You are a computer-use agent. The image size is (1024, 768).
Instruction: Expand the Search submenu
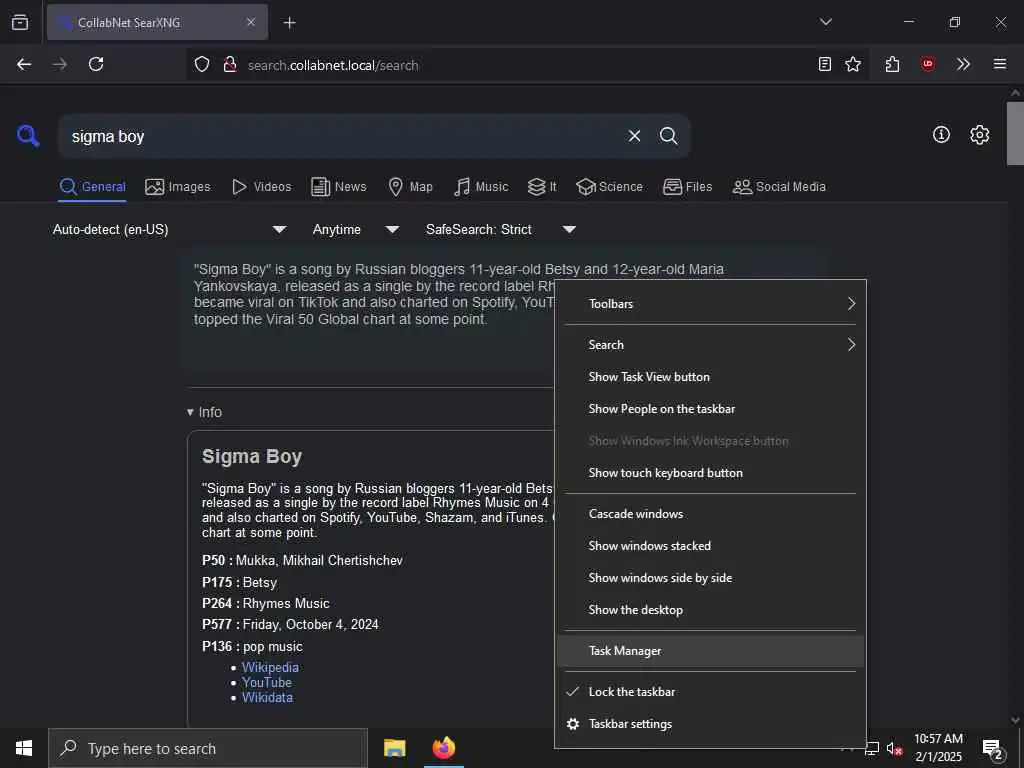tap(711, 345)
